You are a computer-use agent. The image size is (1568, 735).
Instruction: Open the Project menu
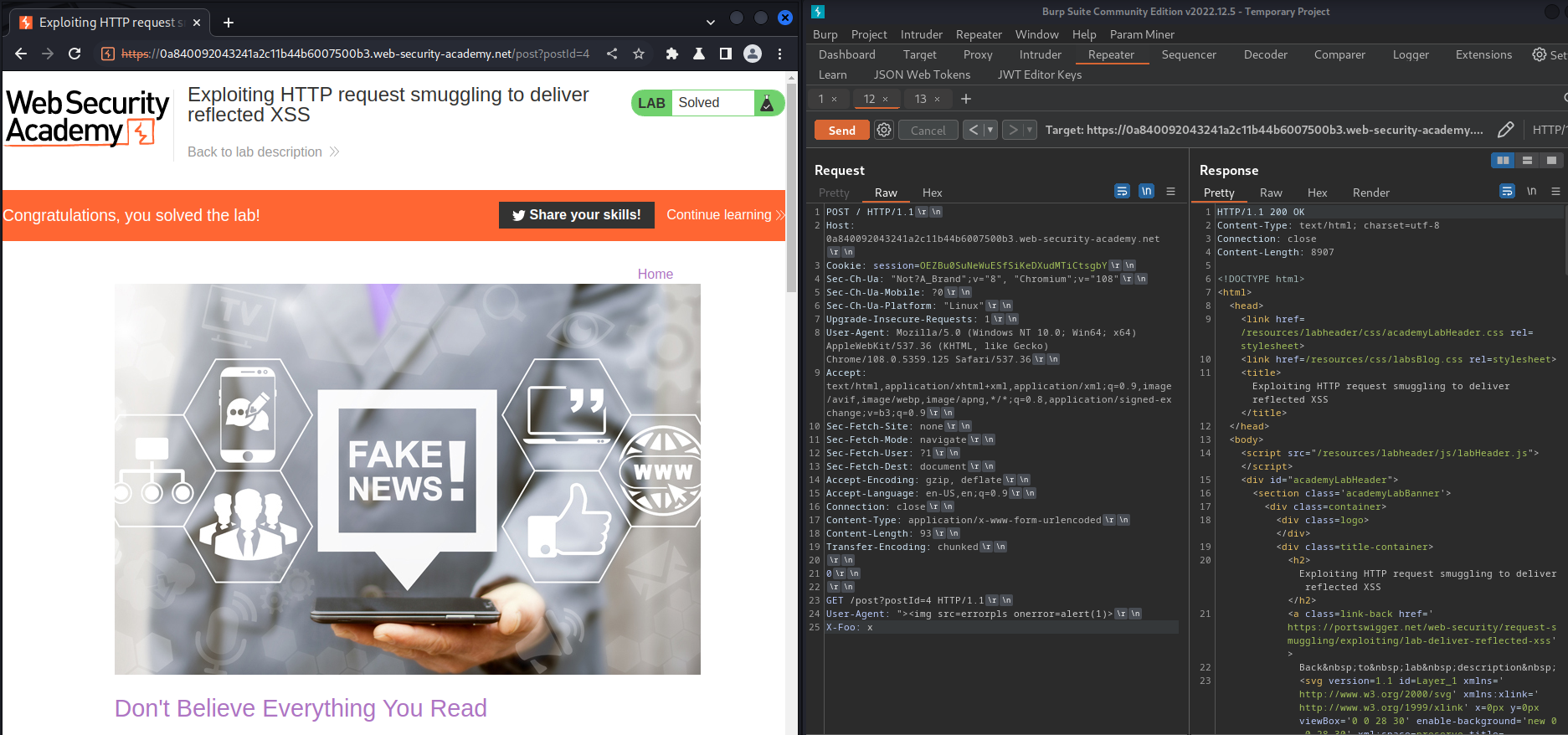(869, 34)
